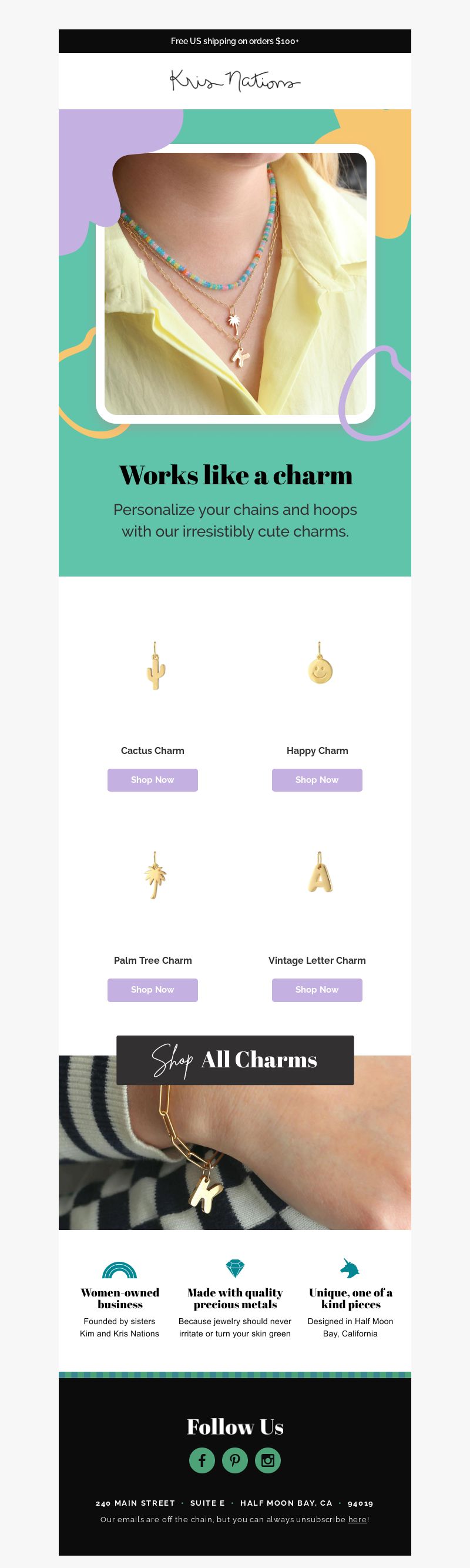Select the gold cactus charm image
Image resolution: width=470 pixels, height=1568 pixels.
point(155,666)
